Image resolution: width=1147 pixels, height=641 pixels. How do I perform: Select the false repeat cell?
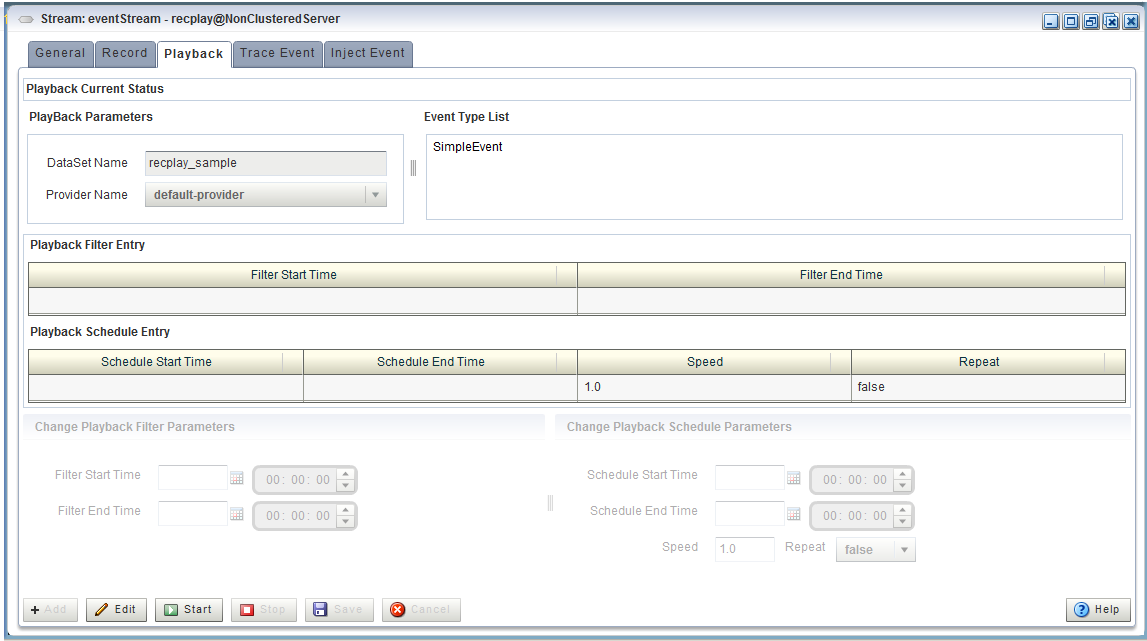988,387
